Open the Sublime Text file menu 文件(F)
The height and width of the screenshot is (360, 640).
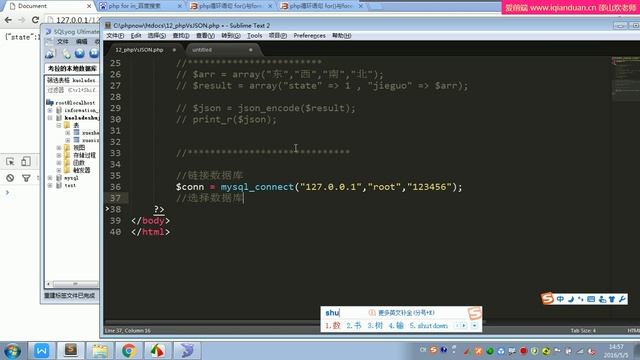point(115,36)
